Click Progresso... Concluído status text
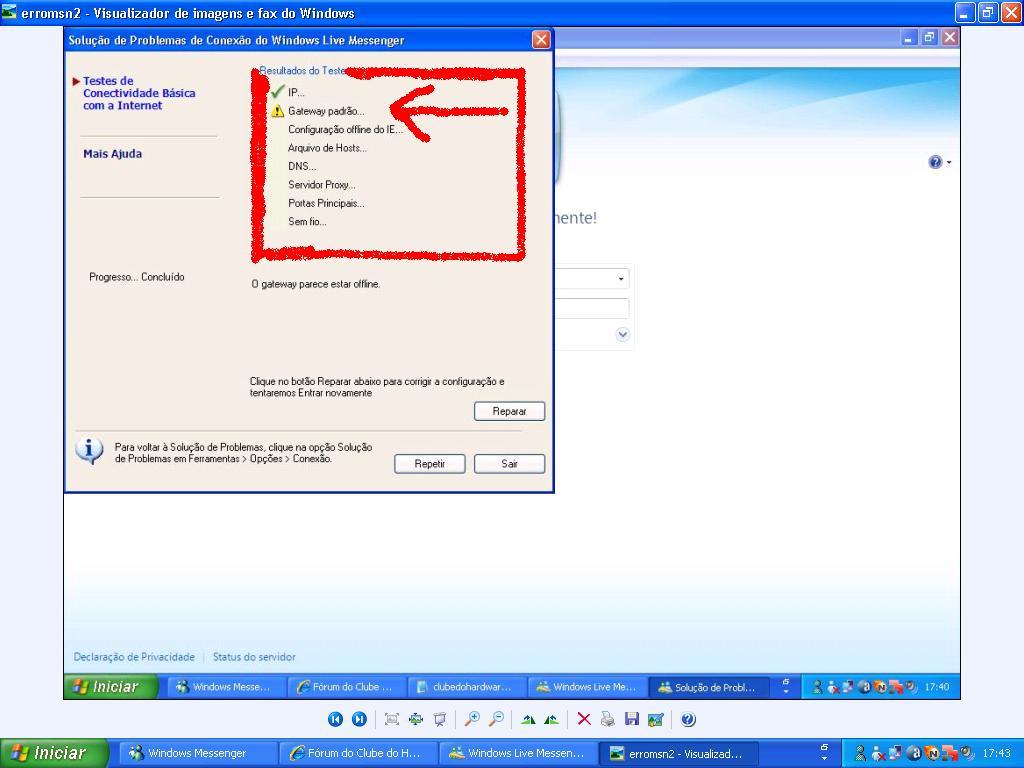Viewport: 1024px width, 768px height. click(136, 277)
